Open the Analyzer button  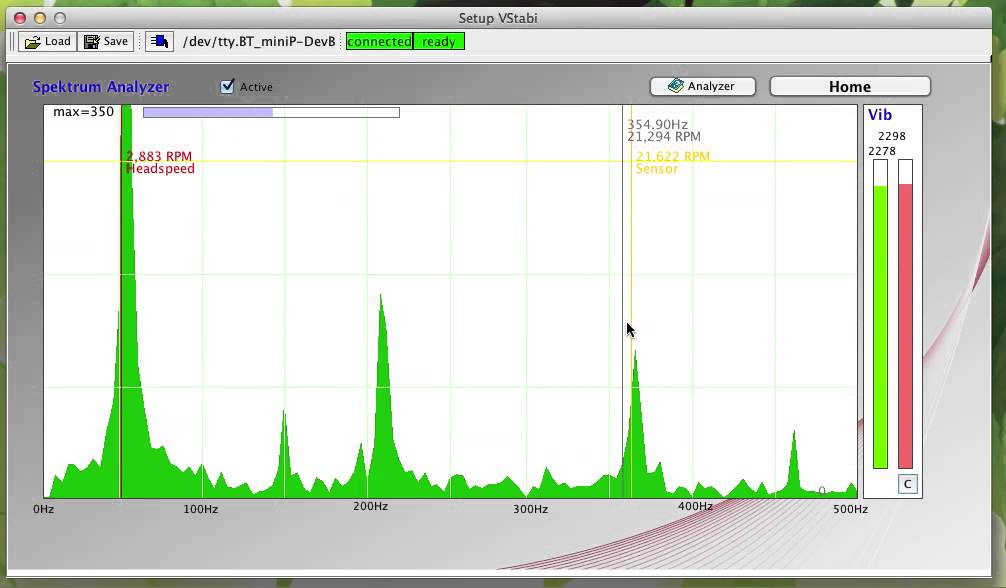point(703,86)
